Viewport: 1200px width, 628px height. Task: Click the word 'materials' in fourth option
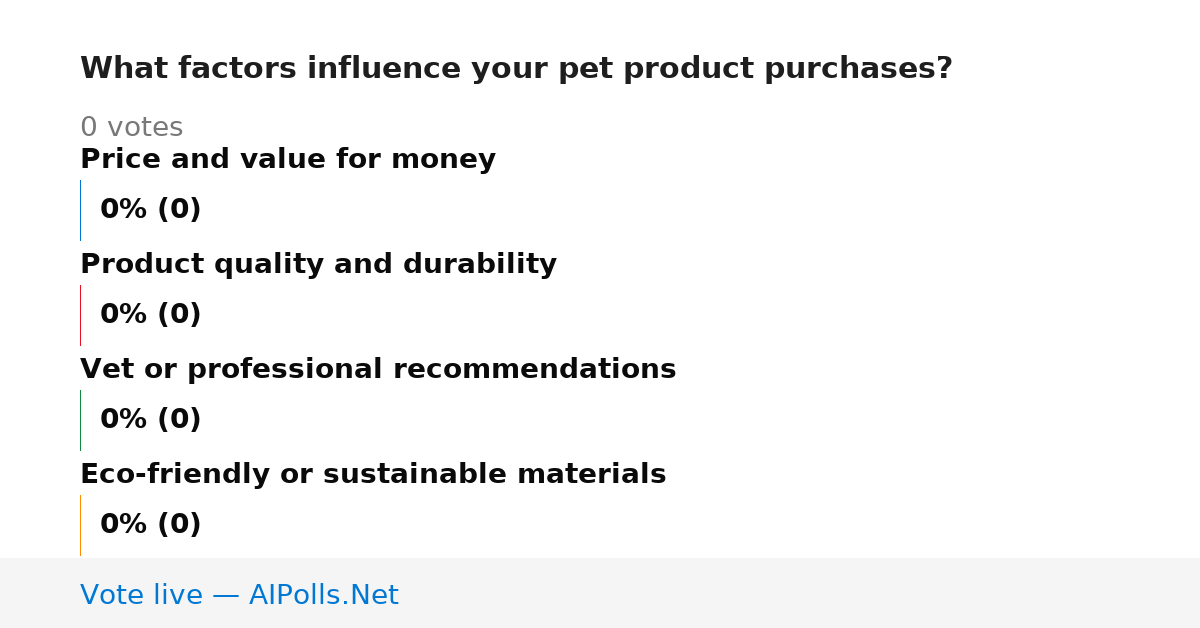tap(591, 475)
